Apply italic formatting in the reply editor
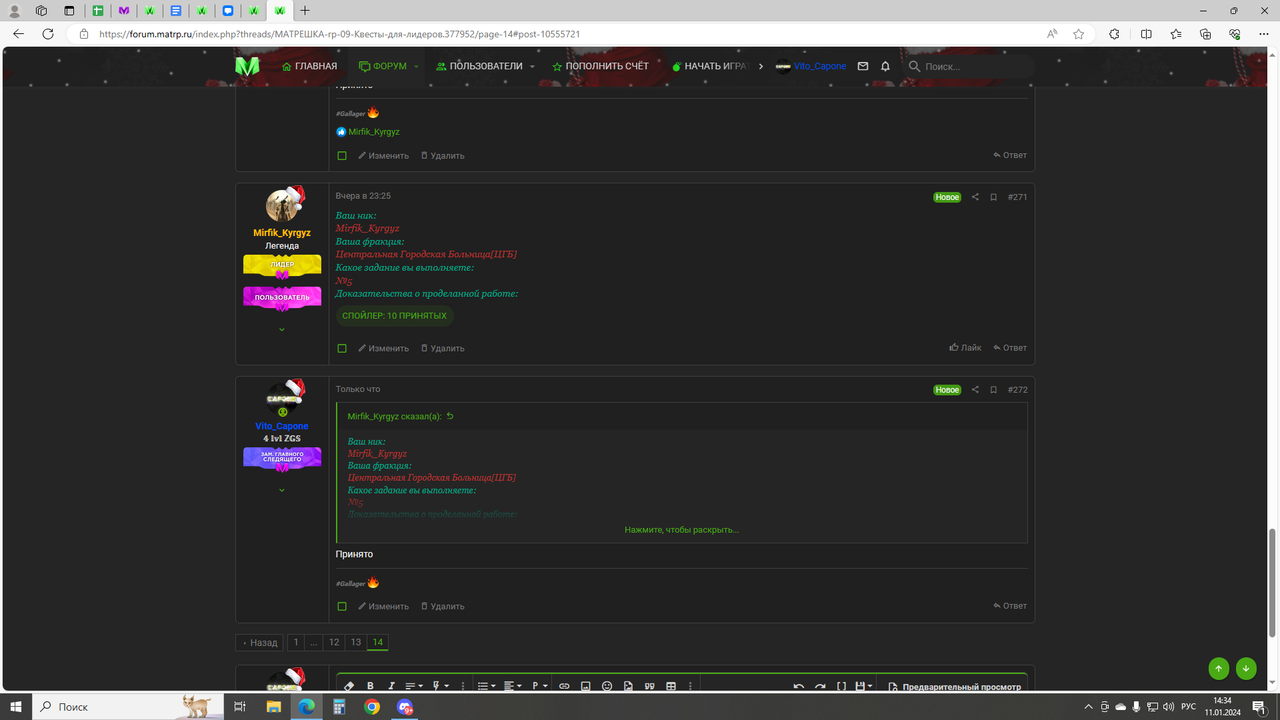This screenshot has width=1280, height=720. [x=390, y=685]
